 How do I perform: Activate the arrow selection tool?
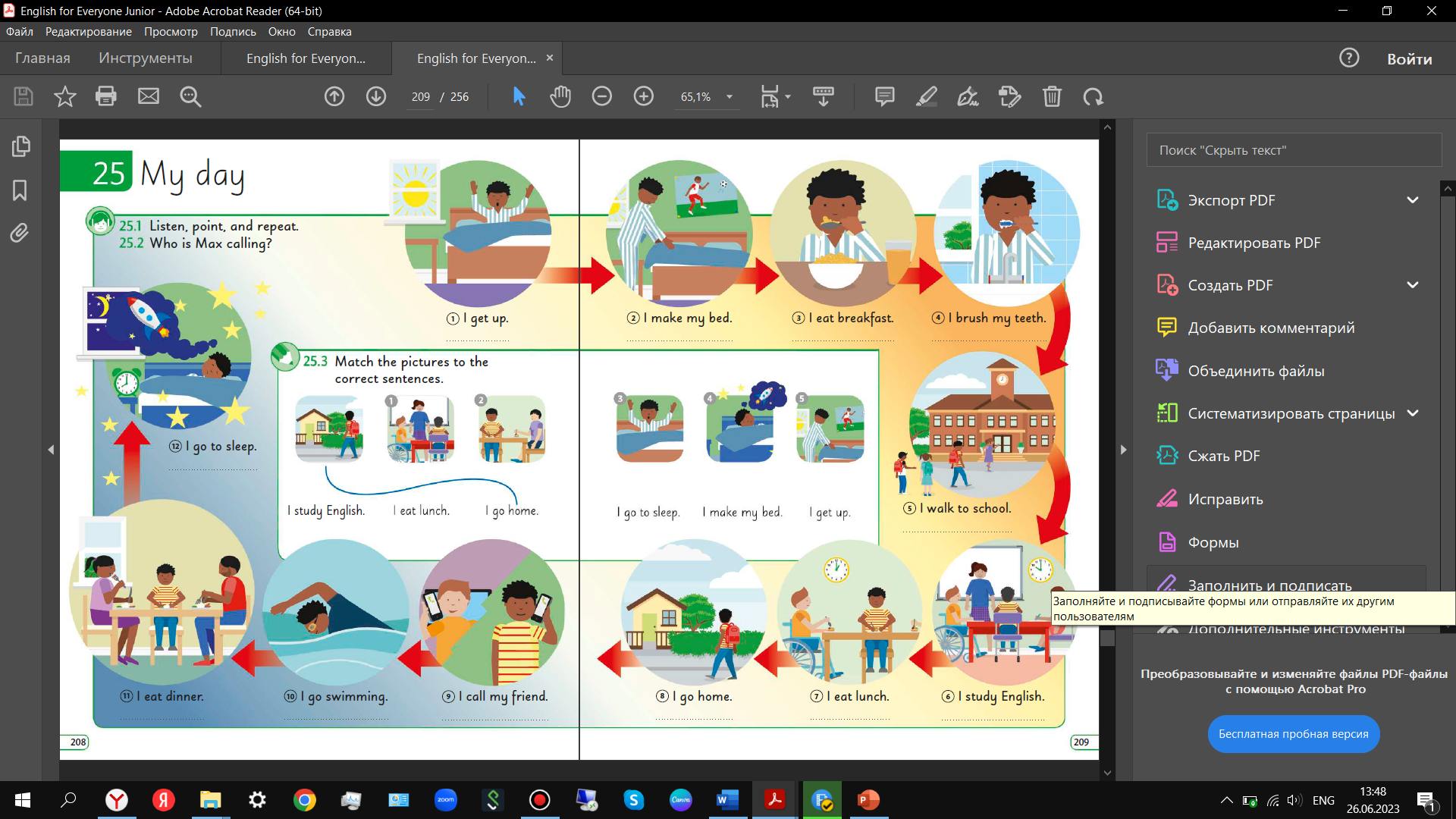pos(519,96)
